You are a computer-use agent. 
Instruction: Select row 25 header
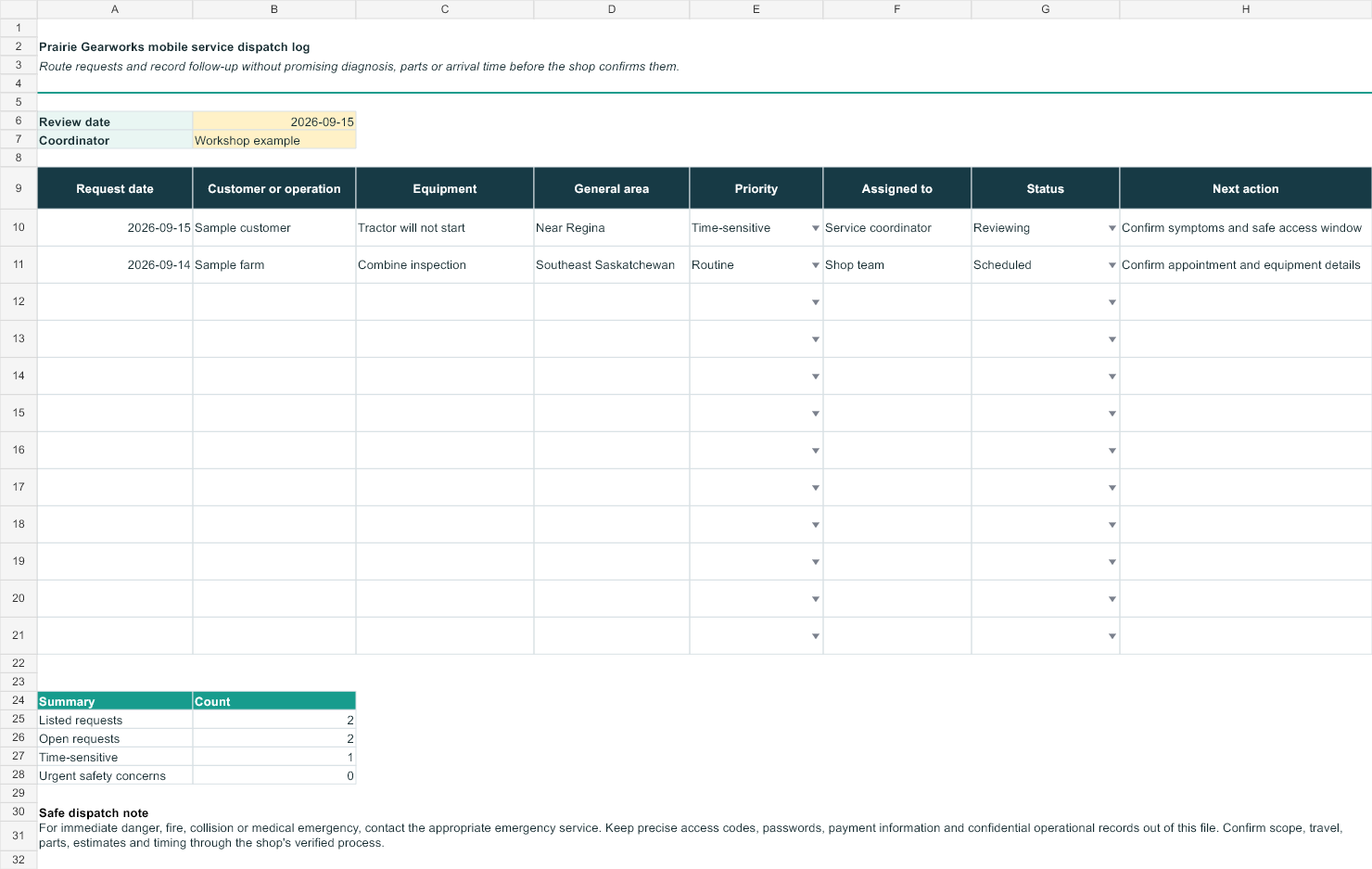pos(19,719)
